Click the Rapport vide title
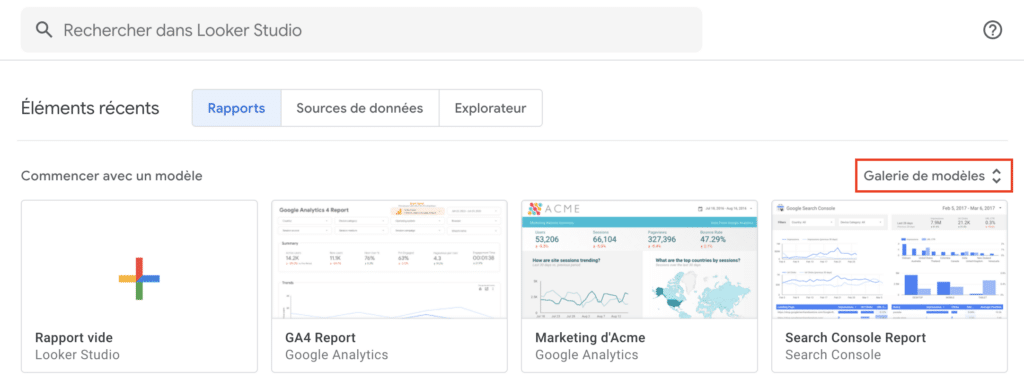This screenshot has width=1024, height=389. coord(73,338)
